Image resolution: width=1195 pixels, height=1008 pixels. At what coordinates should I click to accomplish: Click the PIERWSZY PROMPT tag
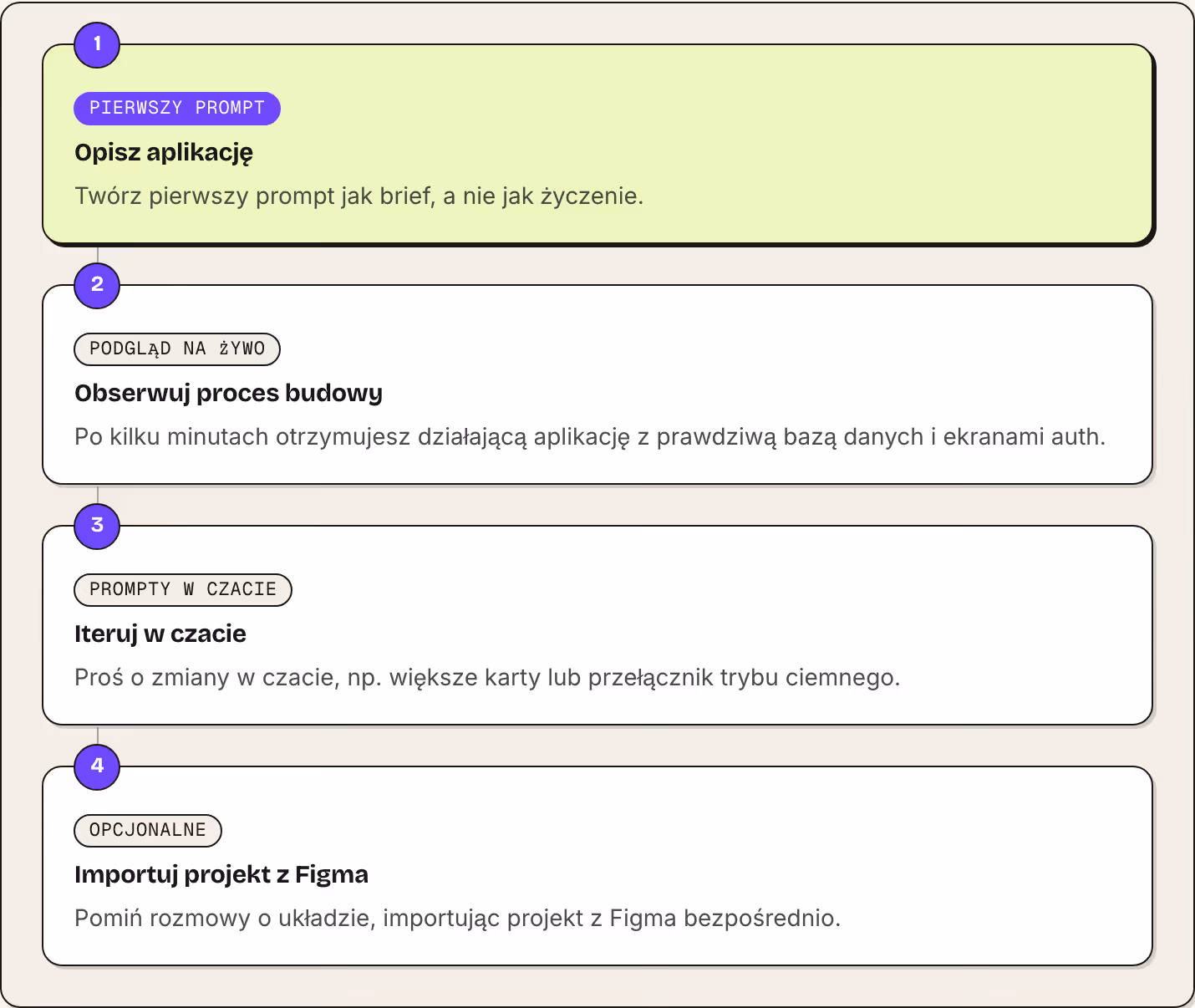click(x=177, y=109)
